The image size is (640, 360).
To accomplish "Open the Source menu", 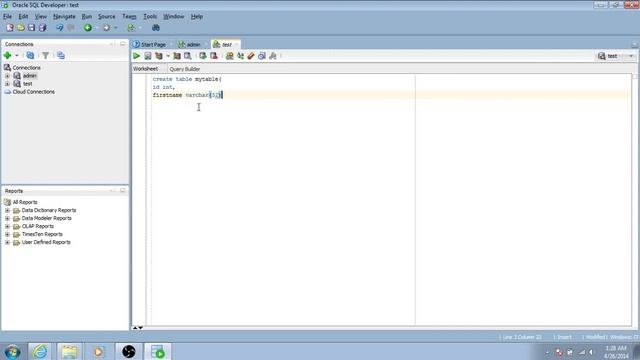I will [x=107, y=17].
